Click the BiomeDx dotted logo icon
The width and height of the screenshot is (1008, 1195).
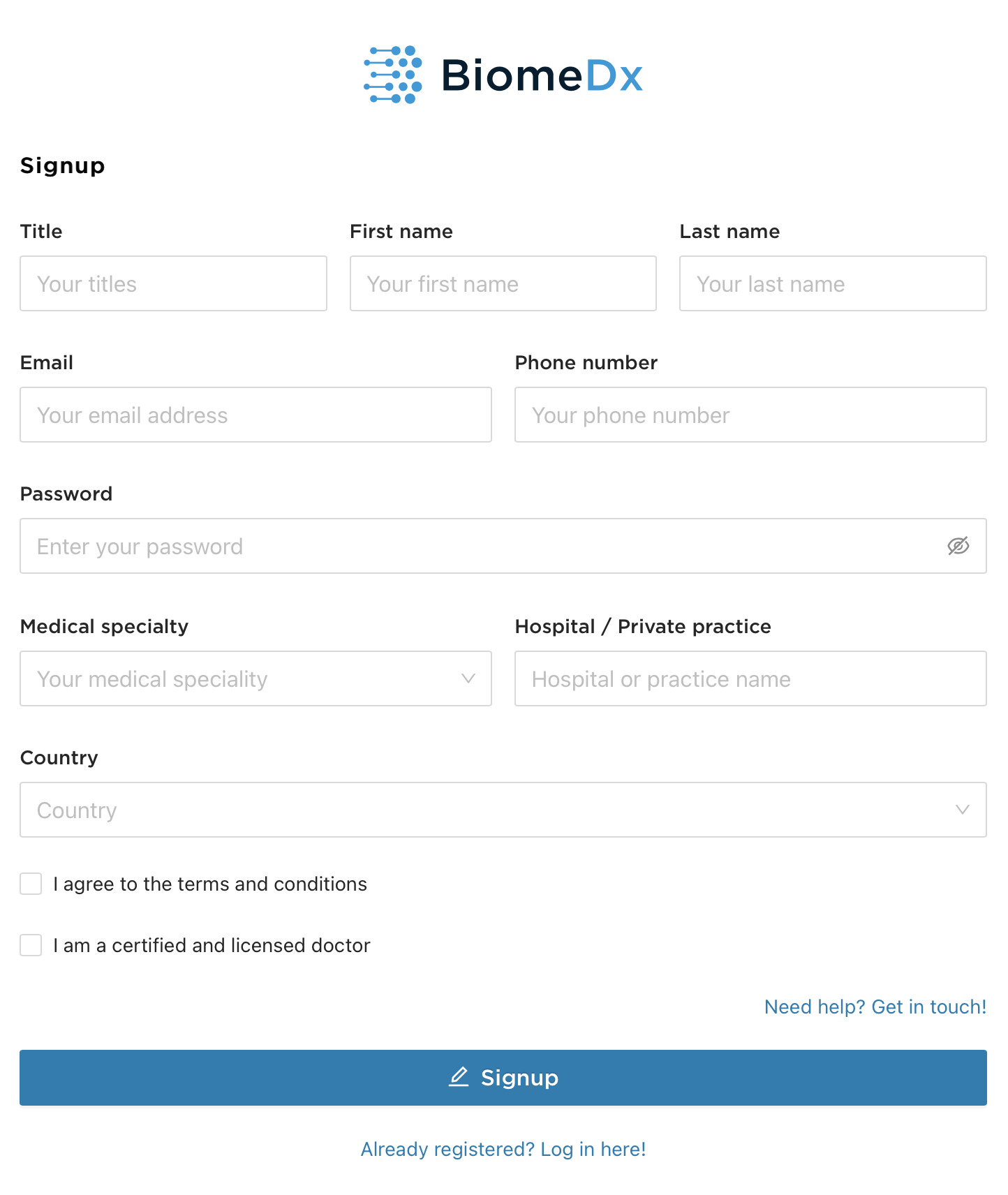pyautogui.click(x=393, y=75)
